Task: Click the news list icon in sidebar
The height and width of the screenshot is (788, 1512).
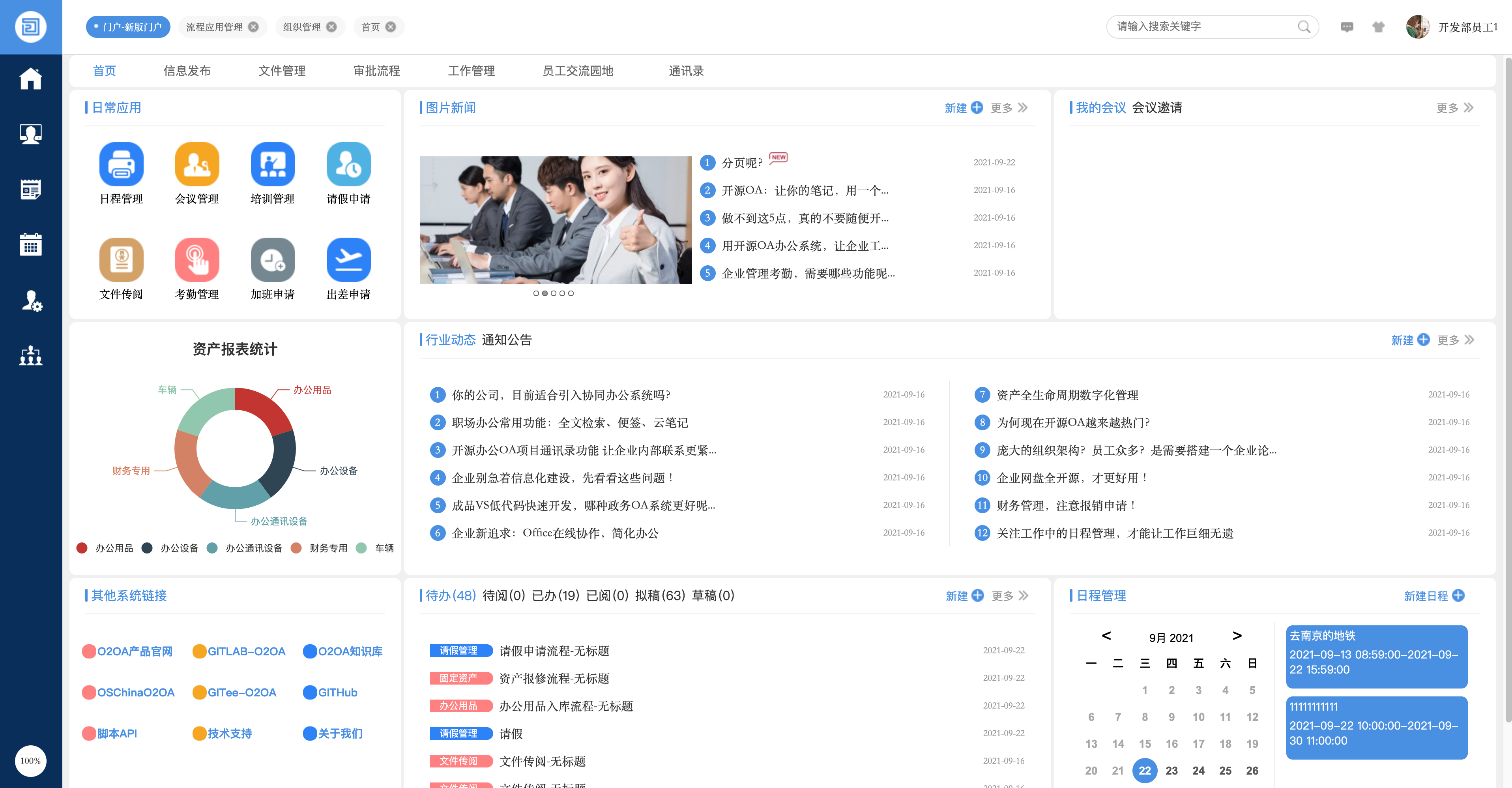Action: pyautogui.click(x=30, y=189)
